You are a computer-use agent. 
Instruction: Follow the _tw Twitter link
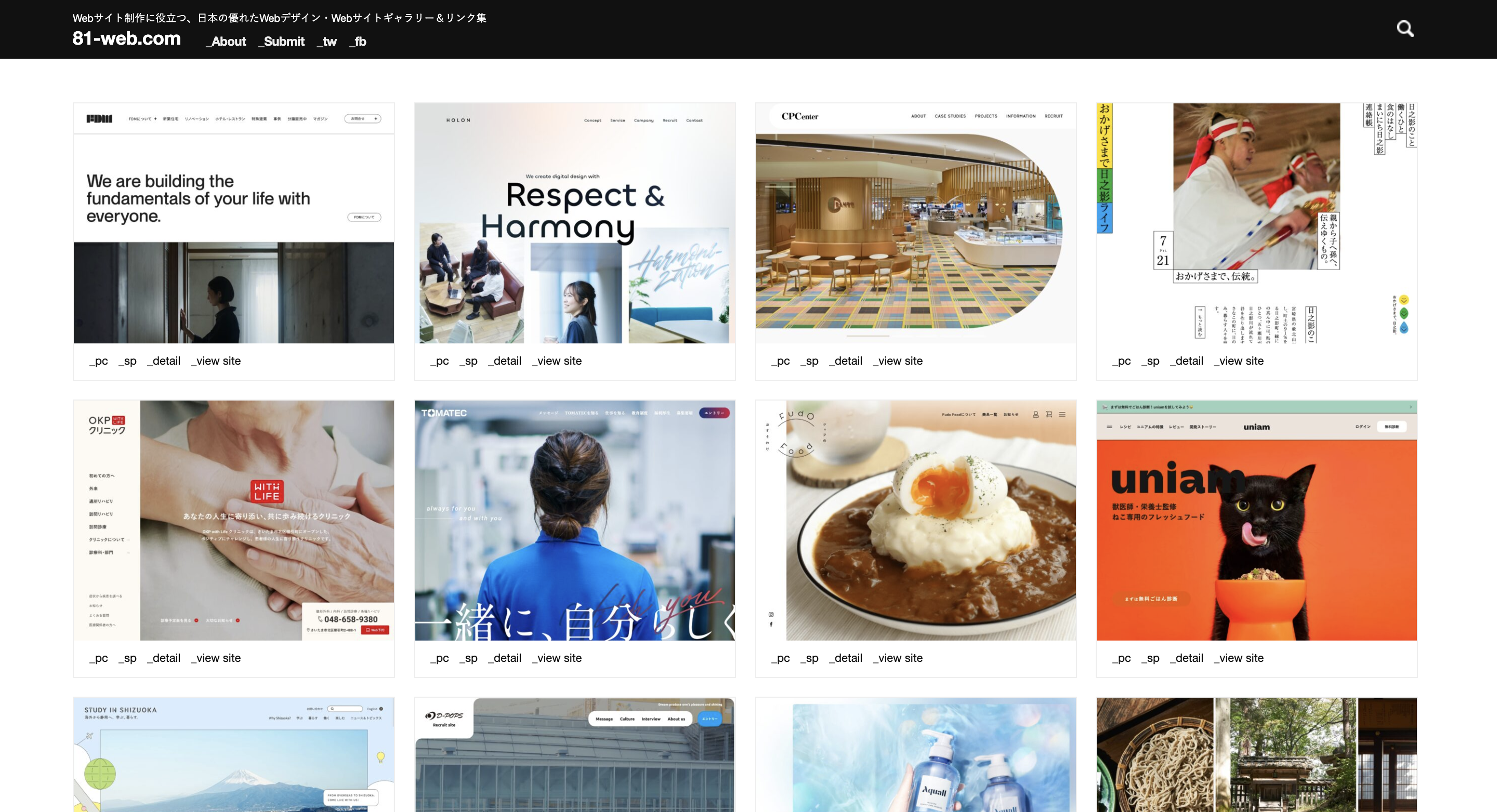[x=326, y=41]
